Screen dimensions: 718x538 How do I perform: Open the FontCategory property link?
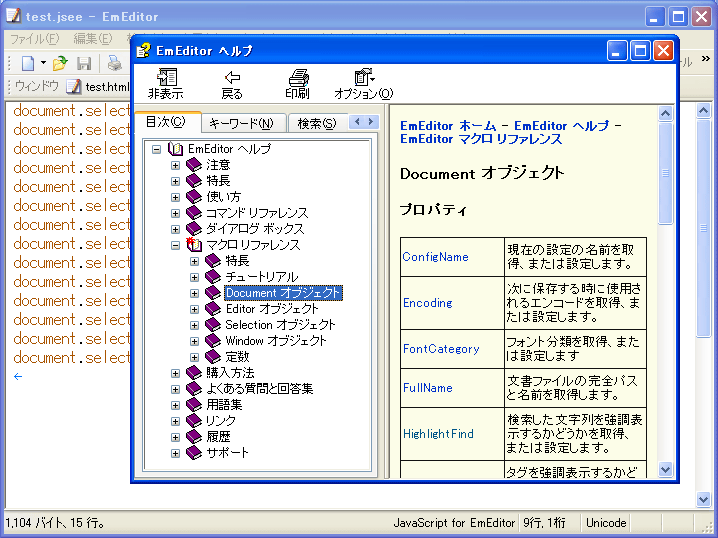[x=441, y=349]
